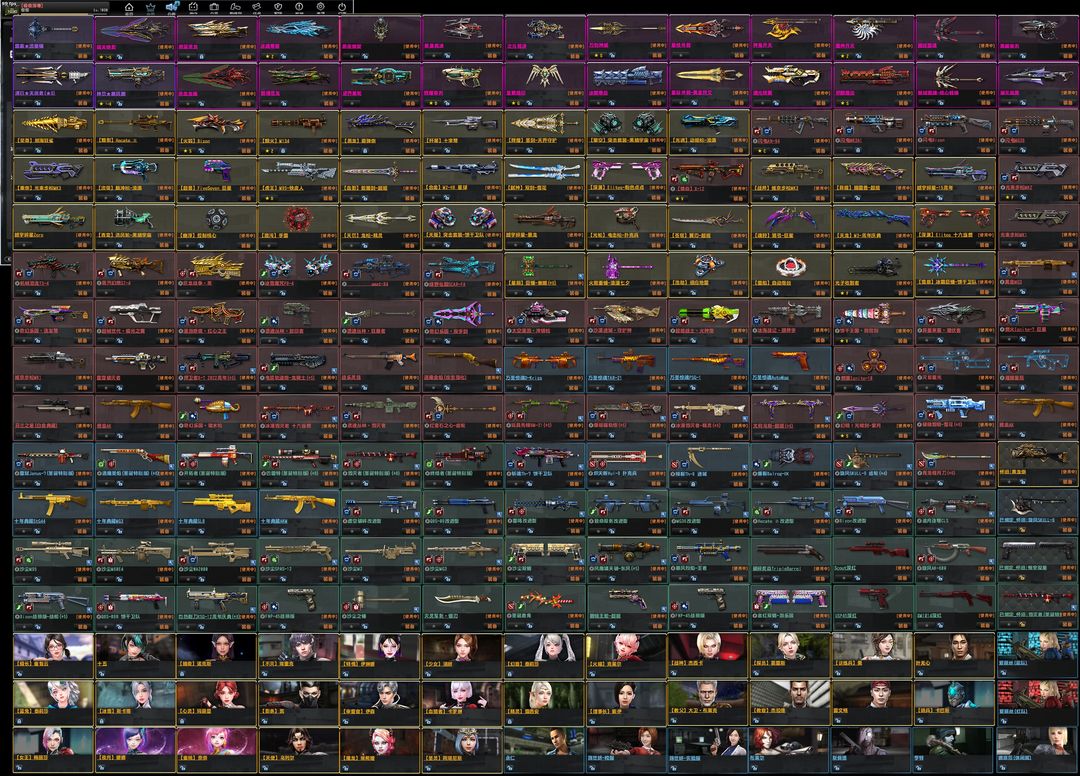Viewport: 1080px width, 776px height.
Task: Choose the blue-helmet robot character
Action: [955, 703]
